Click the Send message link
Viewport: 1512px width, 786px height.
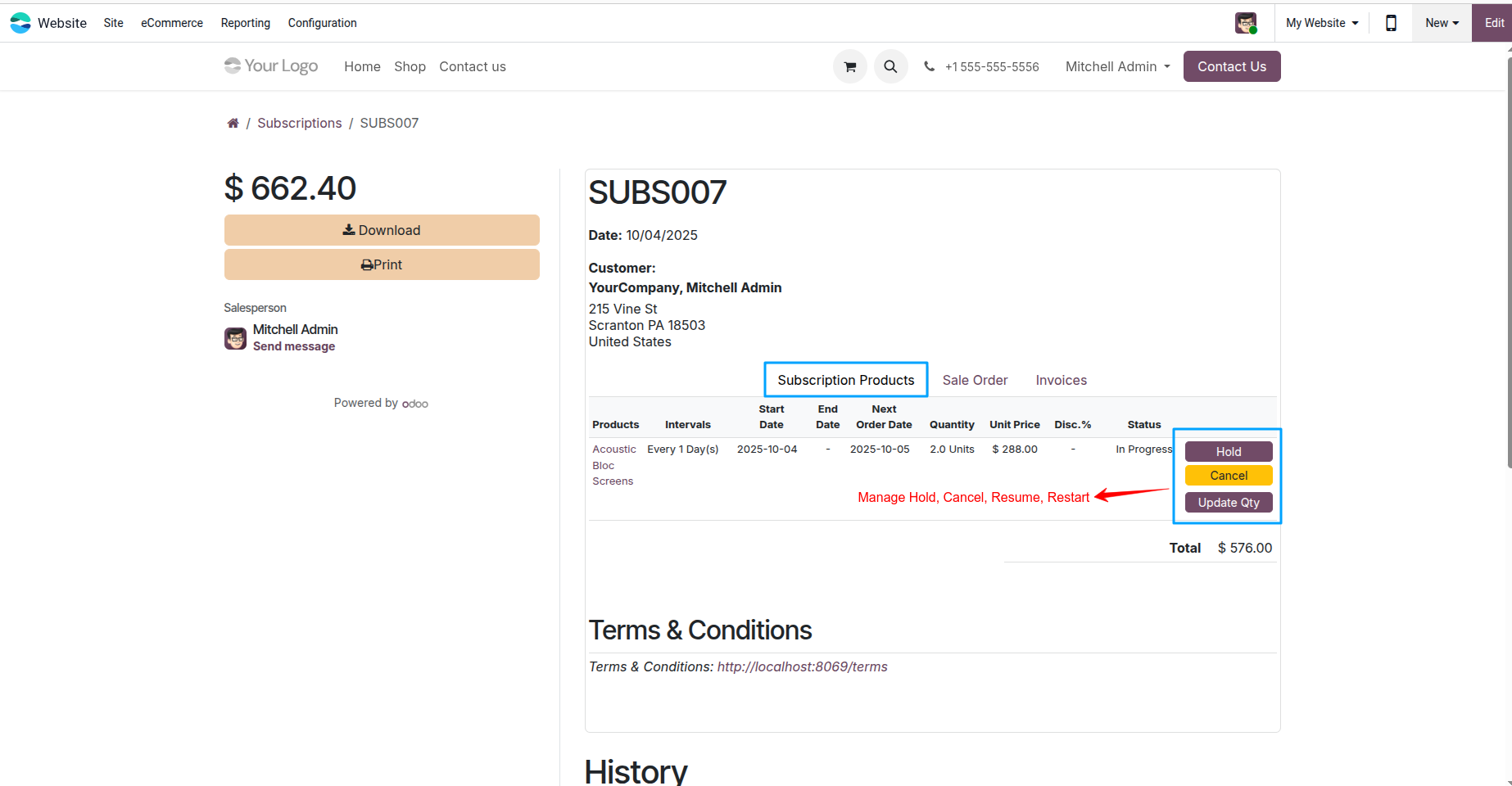[x=294, y=346]
